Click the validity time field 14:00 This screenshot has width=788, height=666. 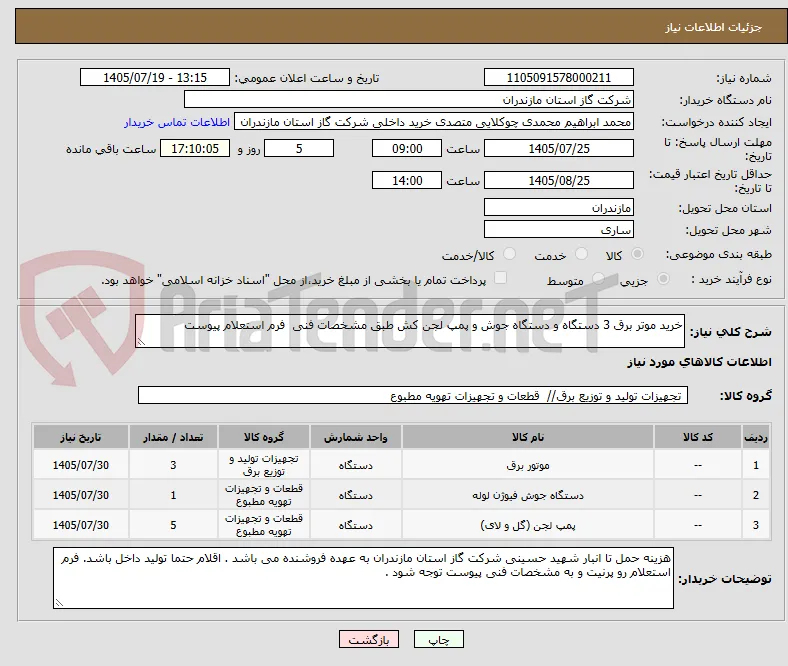[x=407, y=180]
